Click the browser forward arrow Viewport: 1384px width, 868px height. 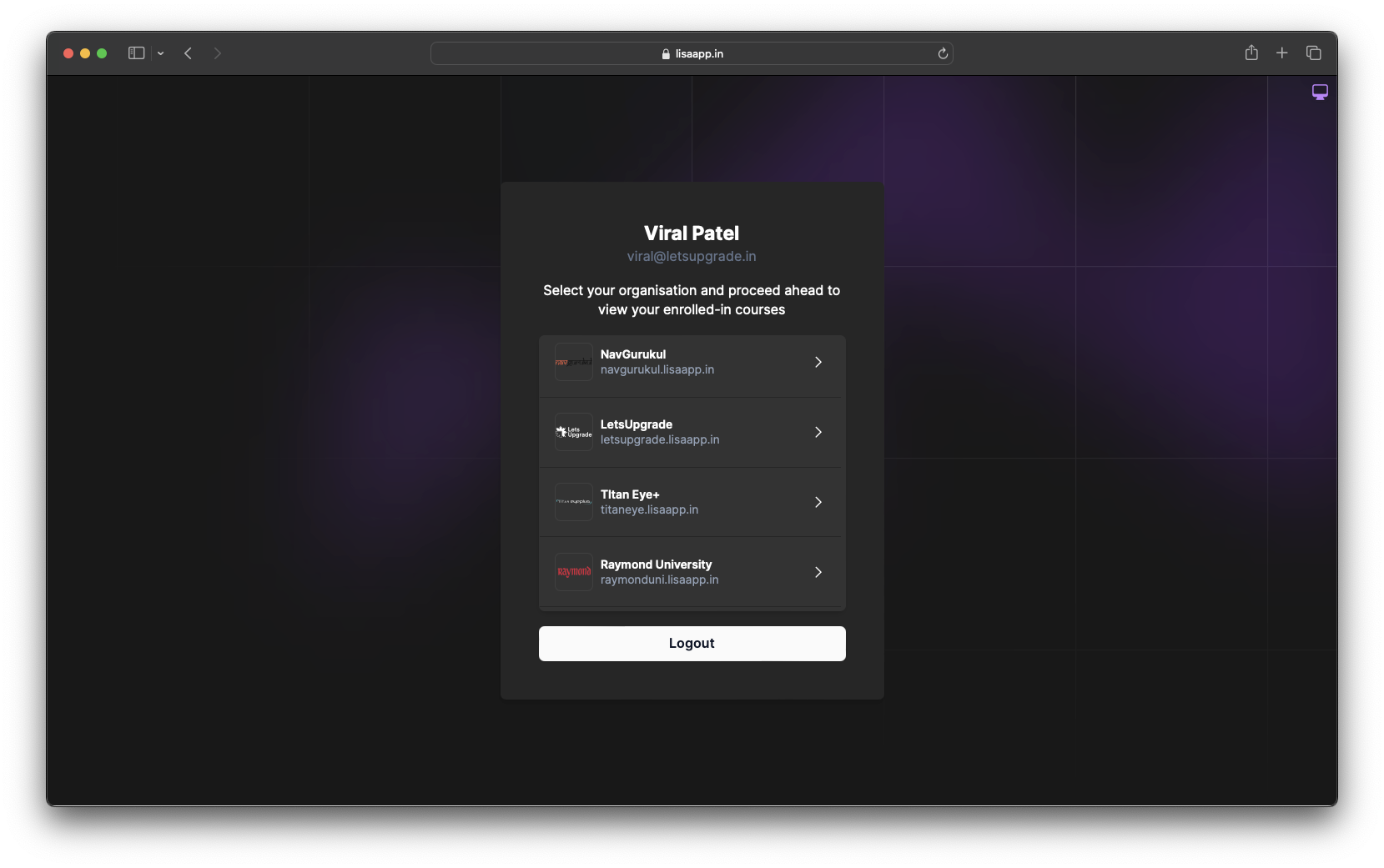point(217,53)
